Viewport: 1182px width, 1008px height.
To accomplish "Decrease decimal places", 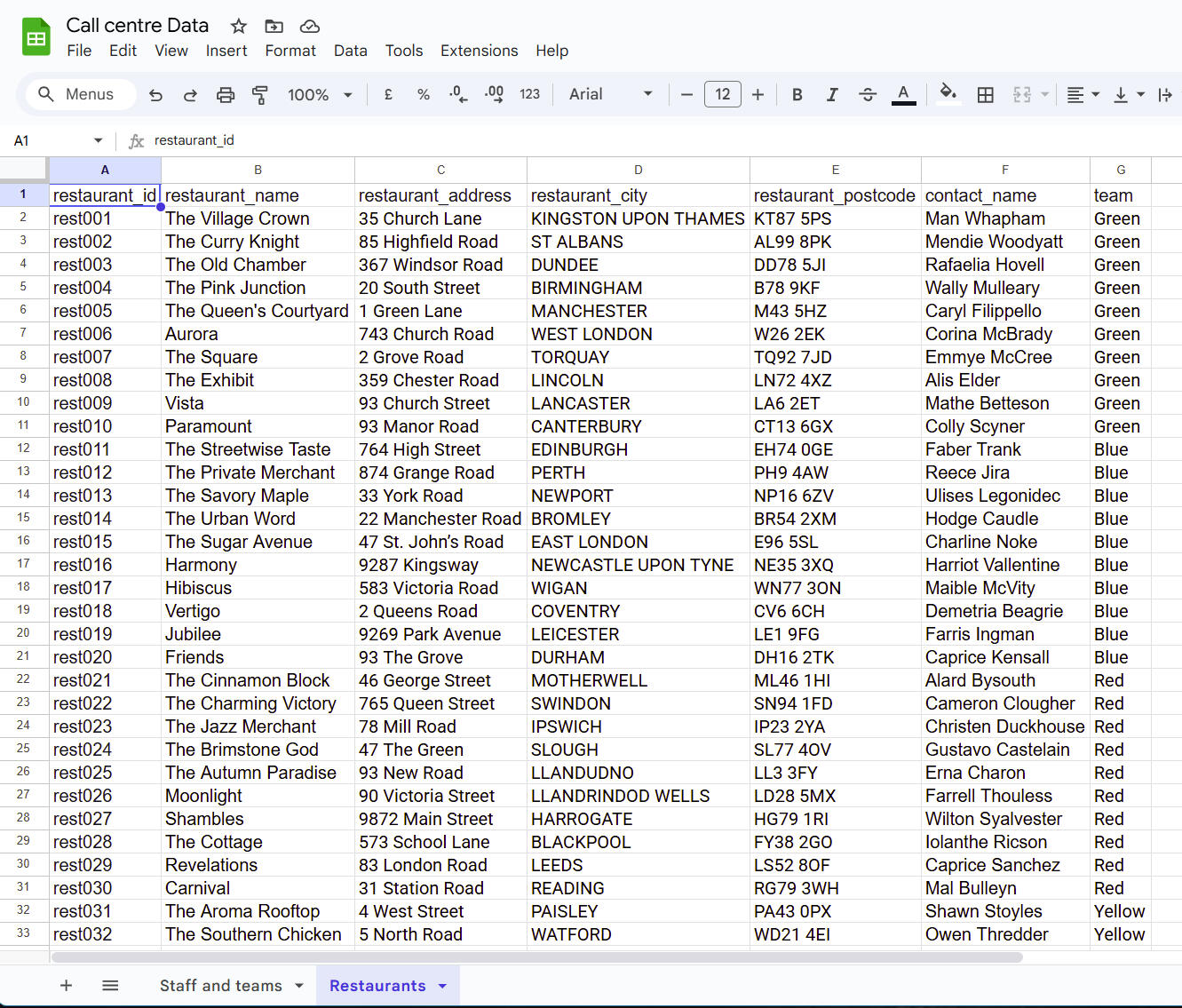I will (x=458, y=94).
